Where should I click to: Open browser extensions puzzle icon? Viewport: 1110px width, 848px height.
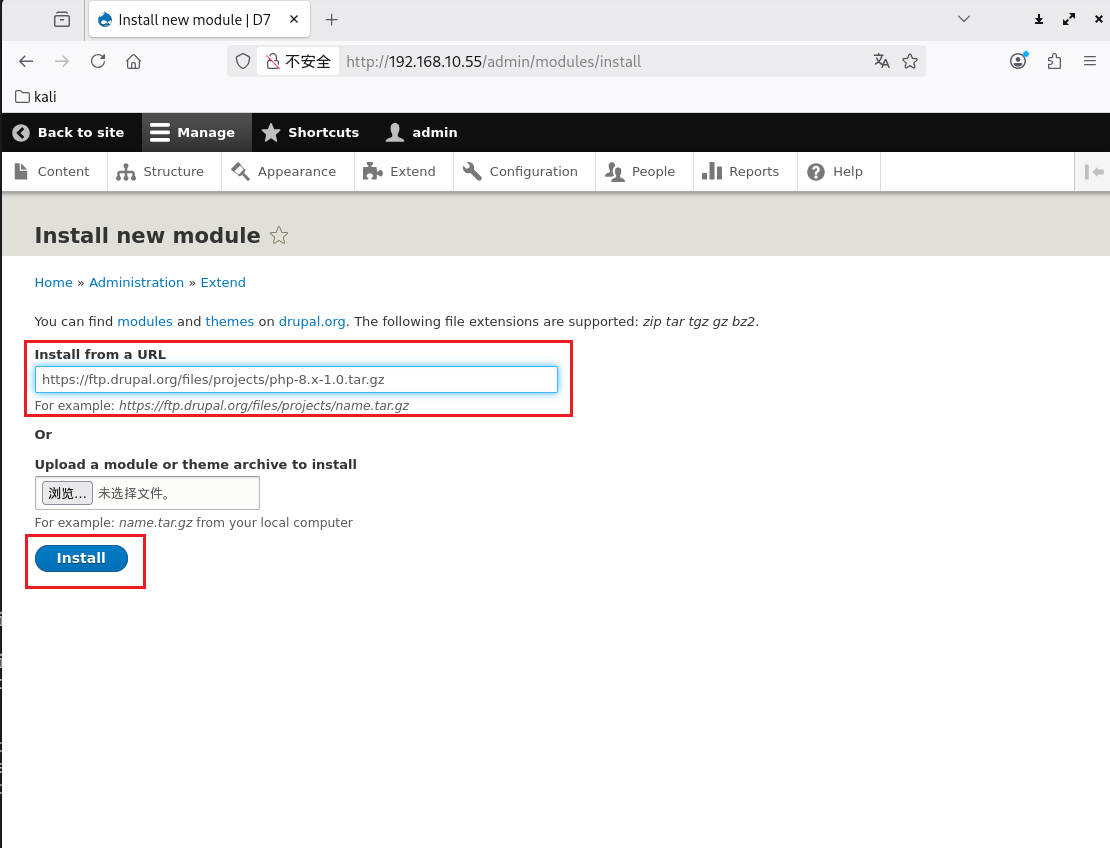1054,61
